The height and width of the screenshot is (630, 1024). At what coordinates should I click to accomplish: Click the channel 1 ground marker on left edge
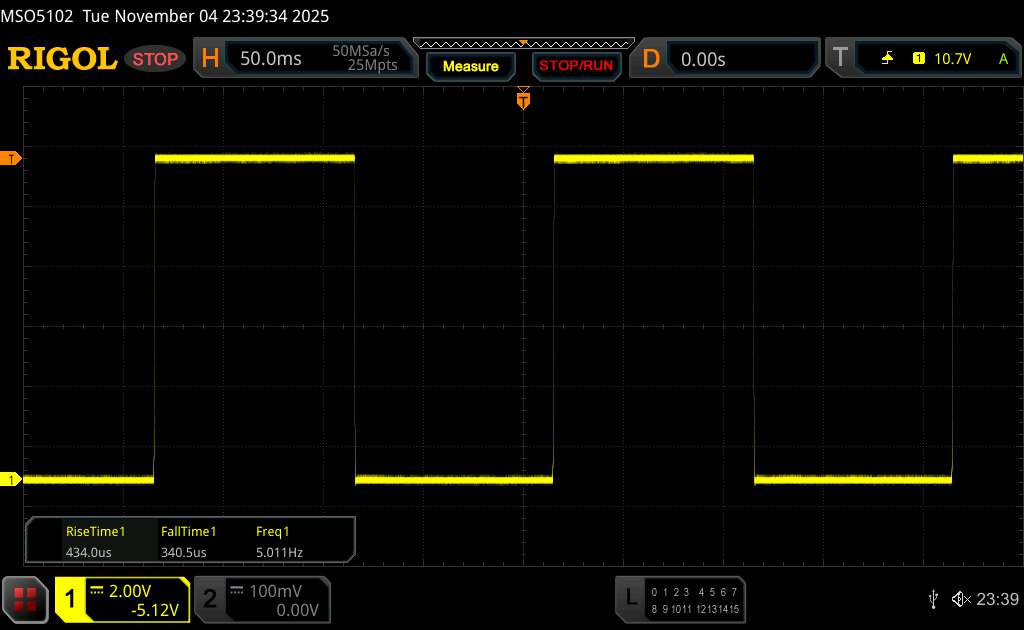11,480
